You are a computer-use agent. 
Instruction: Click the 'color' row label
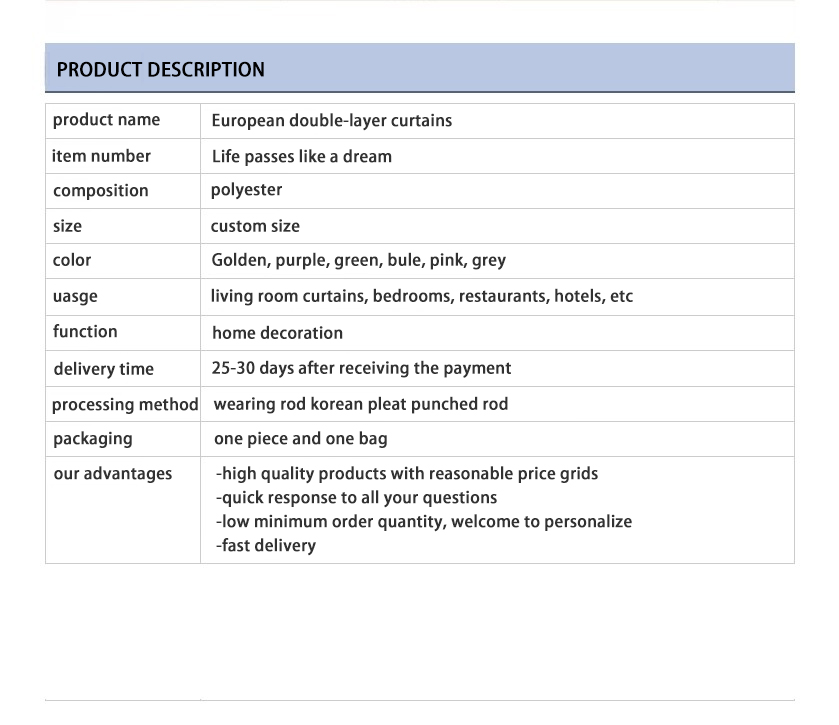click(72, 260)
